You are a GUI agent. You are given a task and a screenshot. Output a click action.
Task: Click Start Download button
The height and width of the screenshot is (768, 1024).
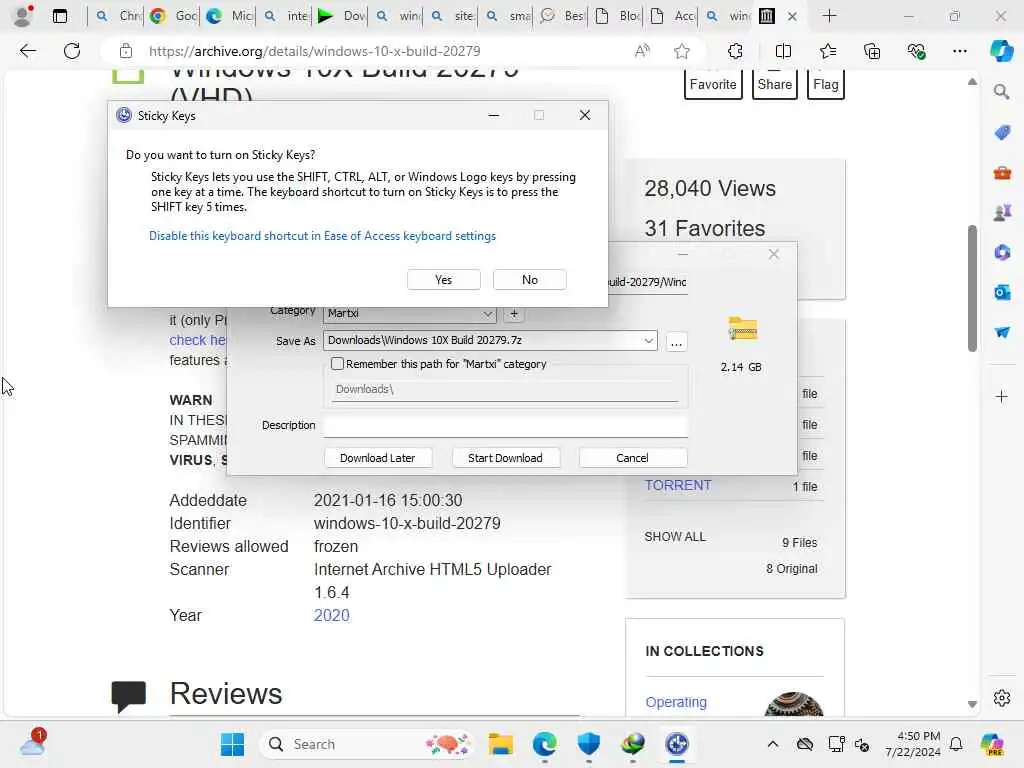(x=505, y=458)
